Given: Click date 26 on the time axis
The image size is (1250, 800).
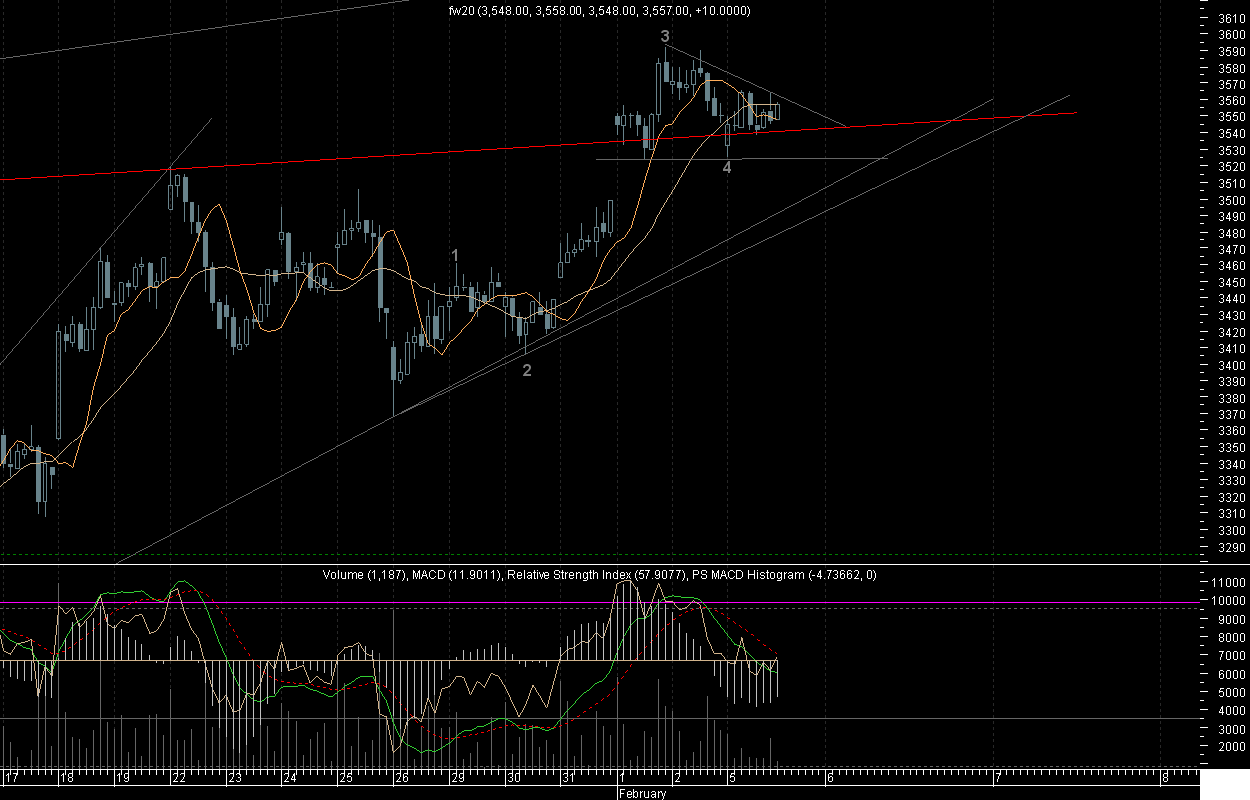Looking at the screenshot, I should (x=401, y=778).
